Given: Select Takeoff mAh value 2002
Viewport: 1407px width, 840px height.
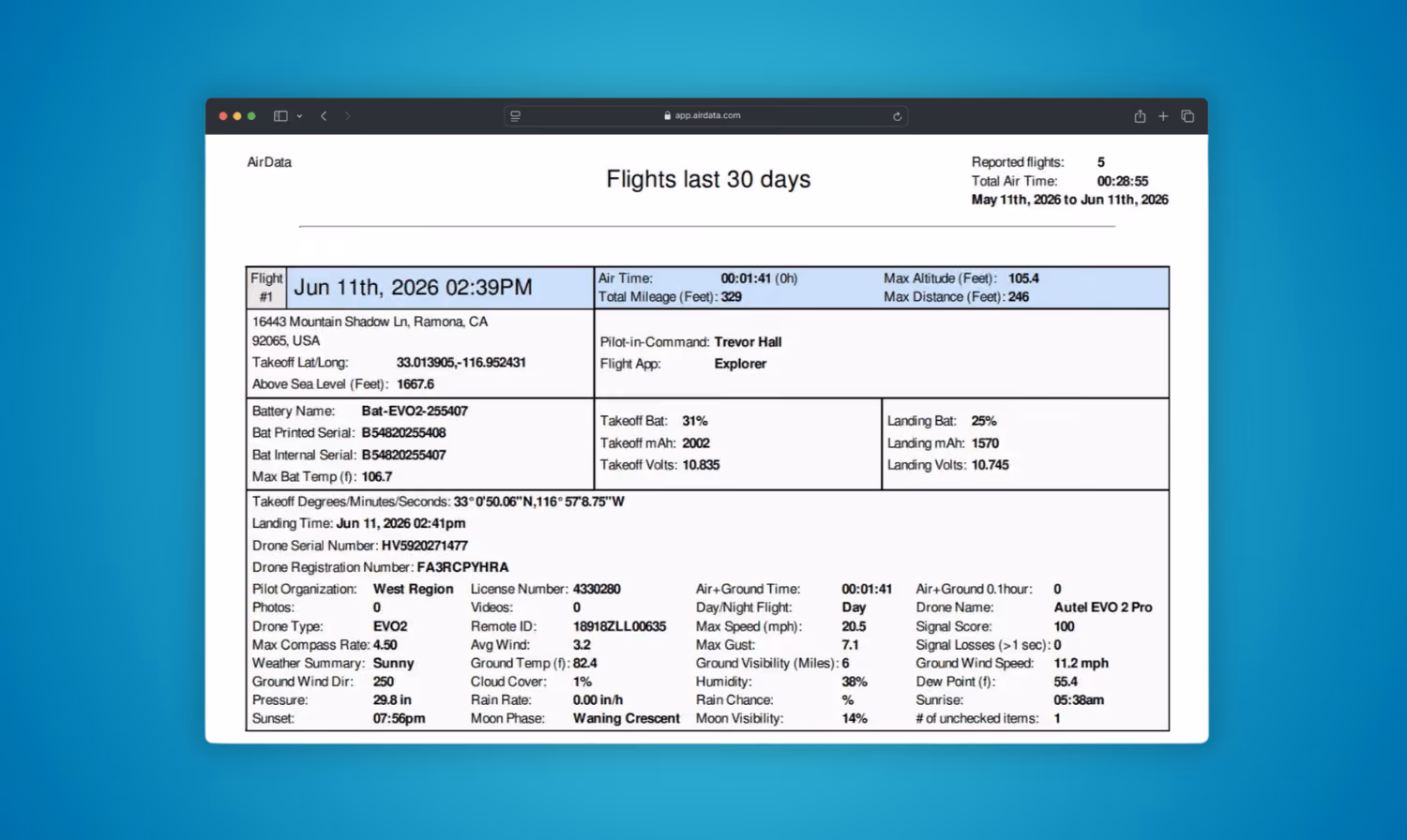Looking at the screenshot, I should (696, 443).
